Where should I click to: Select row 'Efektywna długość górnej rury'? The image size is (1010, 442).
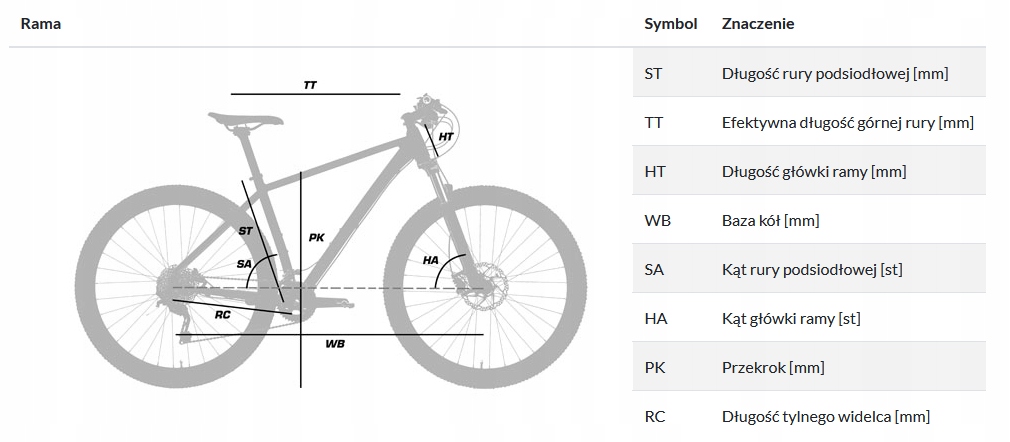pyautogui.click(x=847, y=122)
